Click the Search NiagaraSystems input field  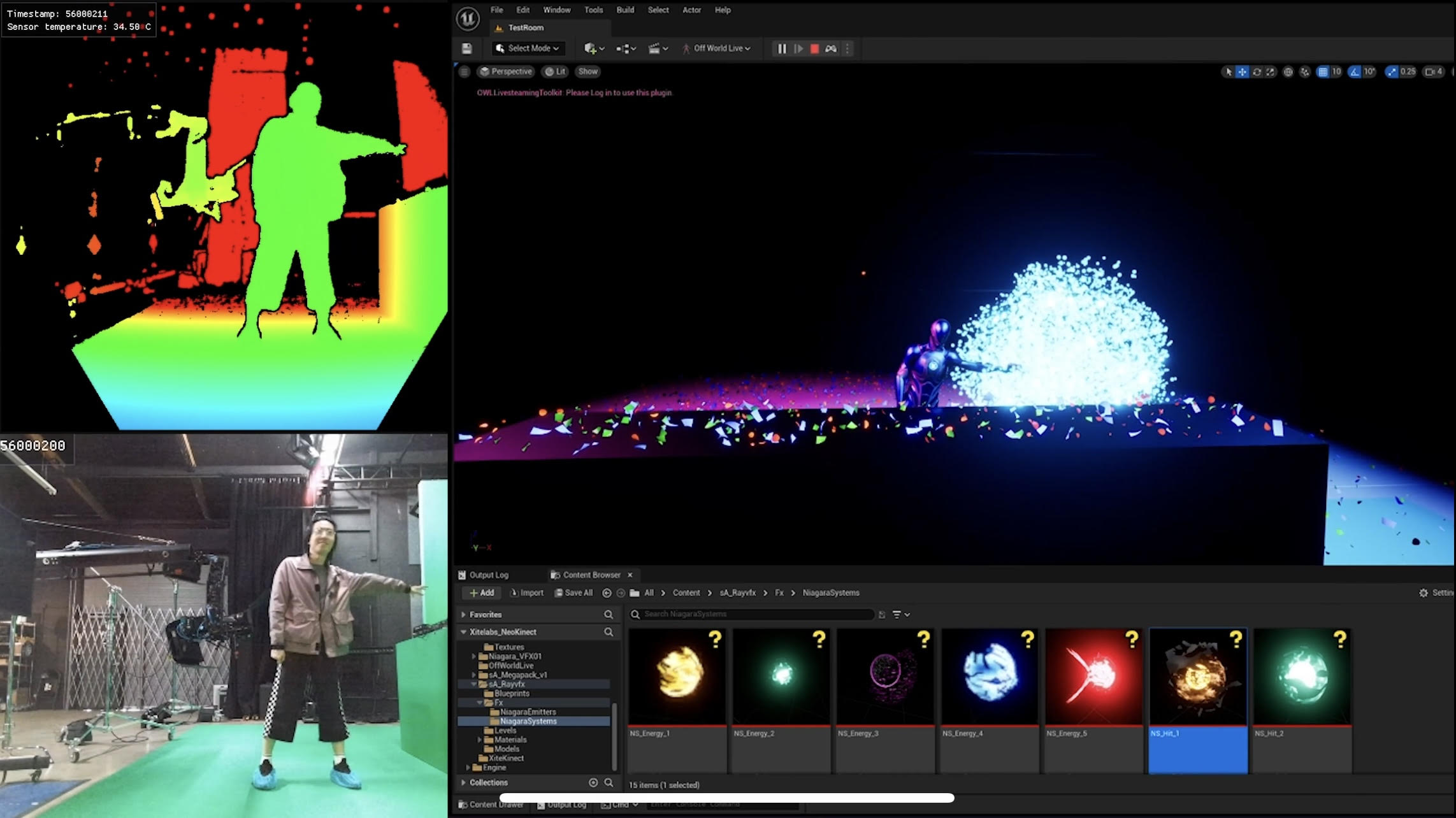tap(752, 614)
